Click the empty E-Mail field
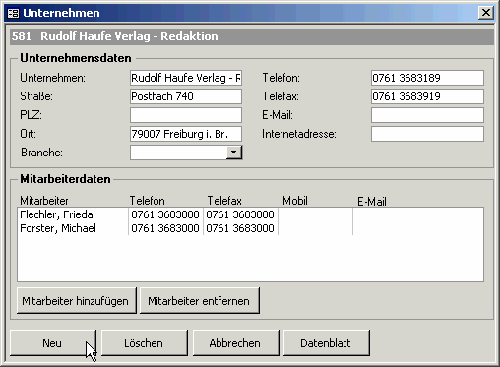The height and width of the screenshot is (367, 500). coord(427,115)
